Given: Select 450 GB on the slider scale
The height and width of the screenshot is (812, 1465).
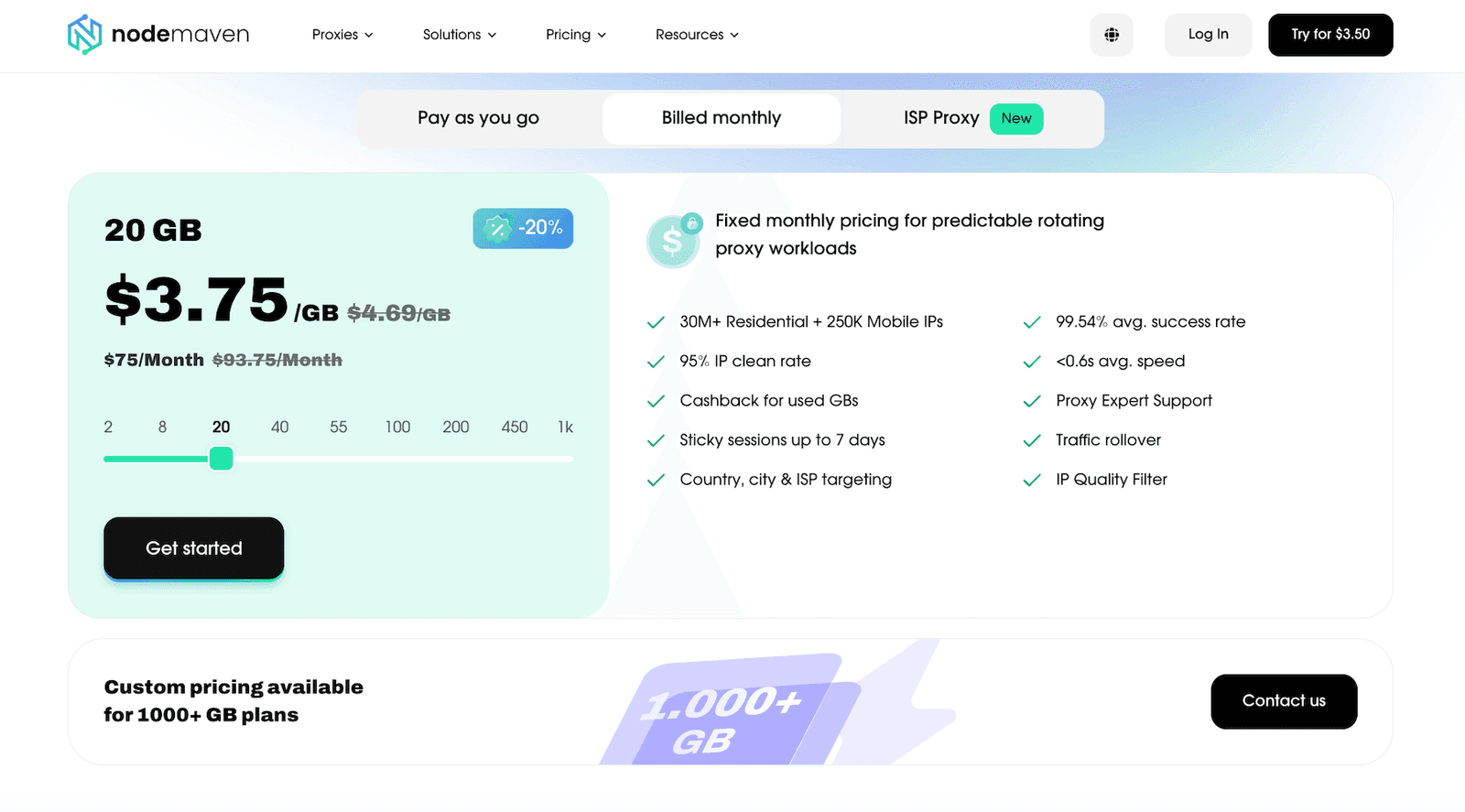Looking at the screenshot, I should pyautogui.click(x=515, y=428).
